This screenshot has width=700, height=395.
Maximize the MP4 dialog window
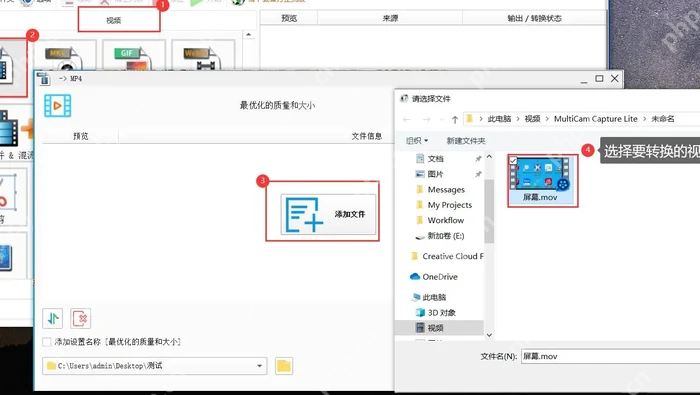[599, 79]
